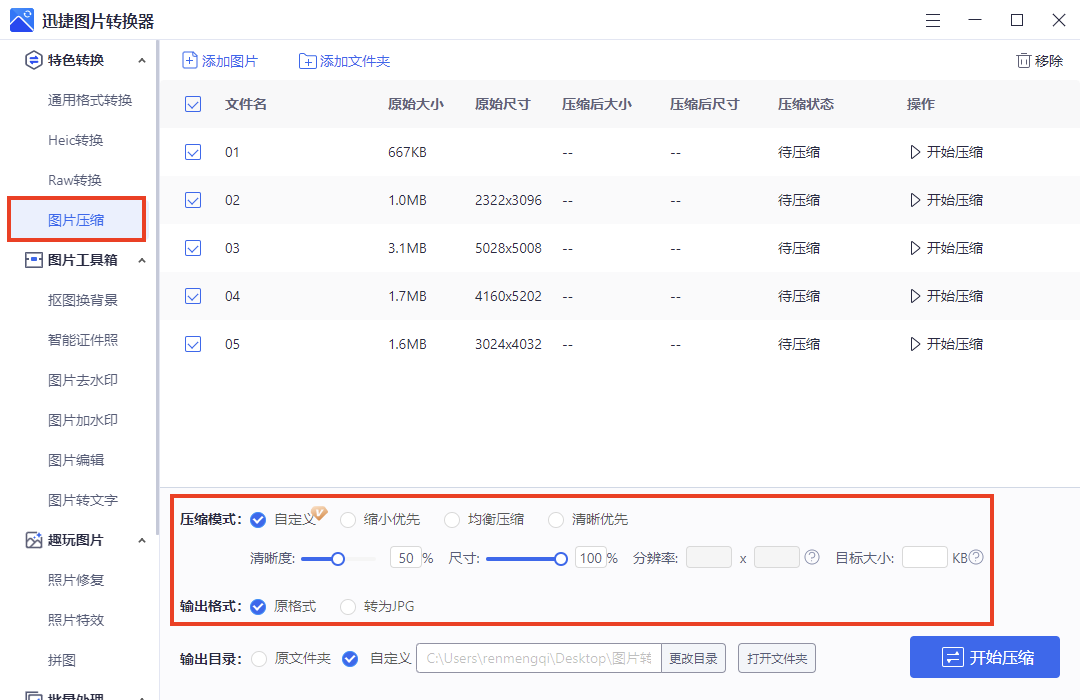This screenshot has height=700, width=1080.
Task: Click the play icon for file 05
Action: coord(915,344)
